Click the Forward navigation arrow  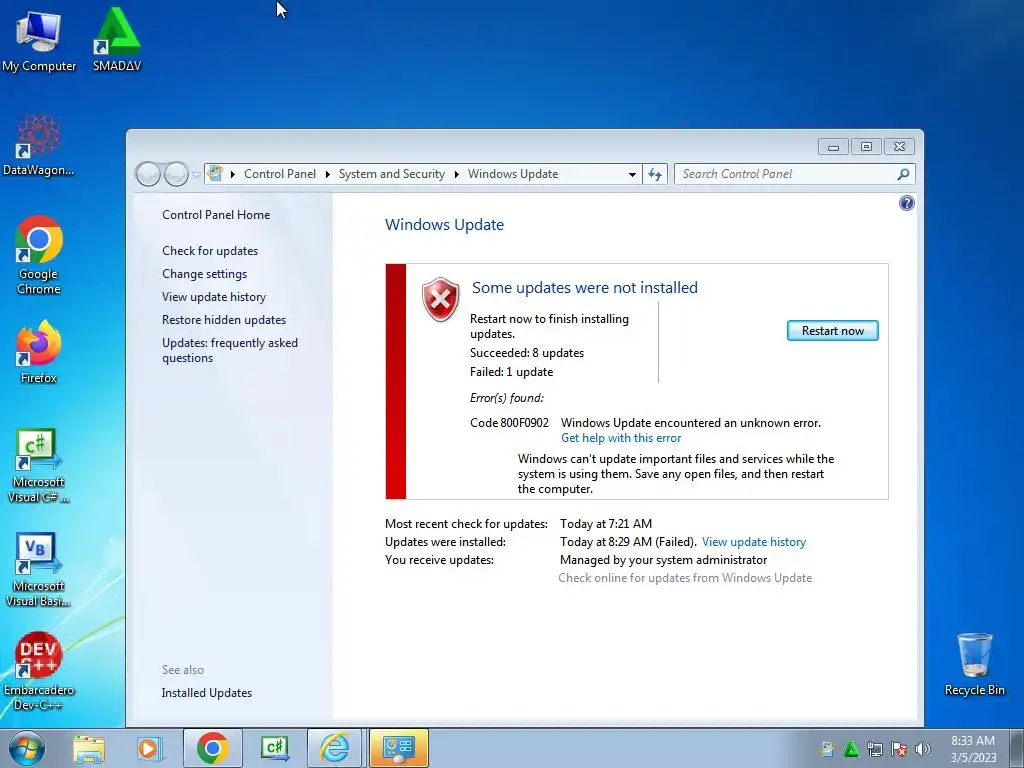pyautogui.click(x=176, y=174)
